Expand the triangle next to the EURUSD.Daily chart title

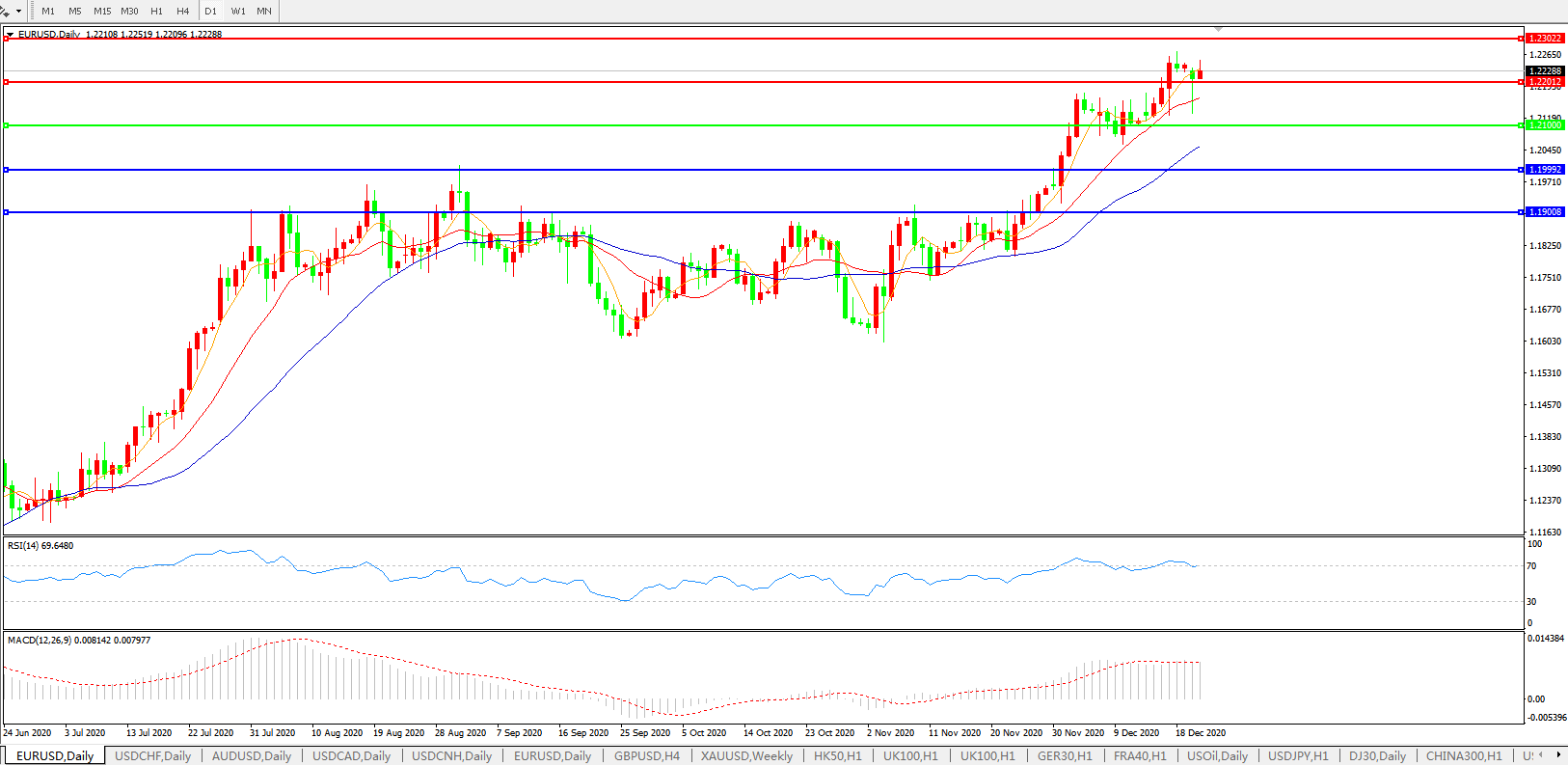pos(10,35)
